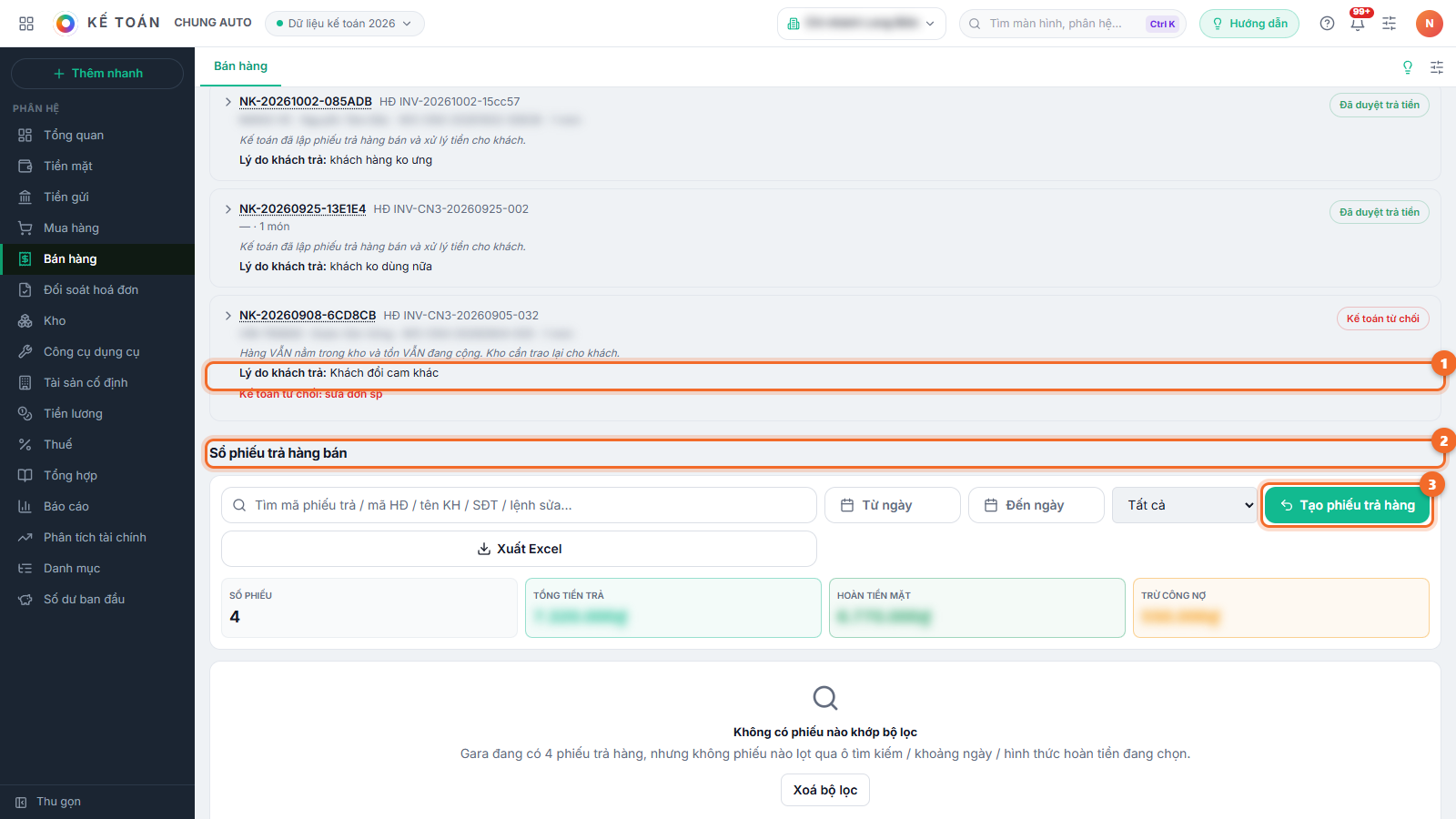This screenshot has height=819, width=1456.
Task: Open Kho module
Action: coord(97,320)
